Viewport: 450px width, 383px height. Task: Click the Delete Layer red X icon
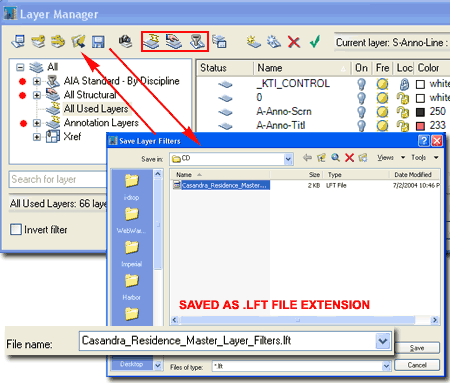[x=294, y=42]
